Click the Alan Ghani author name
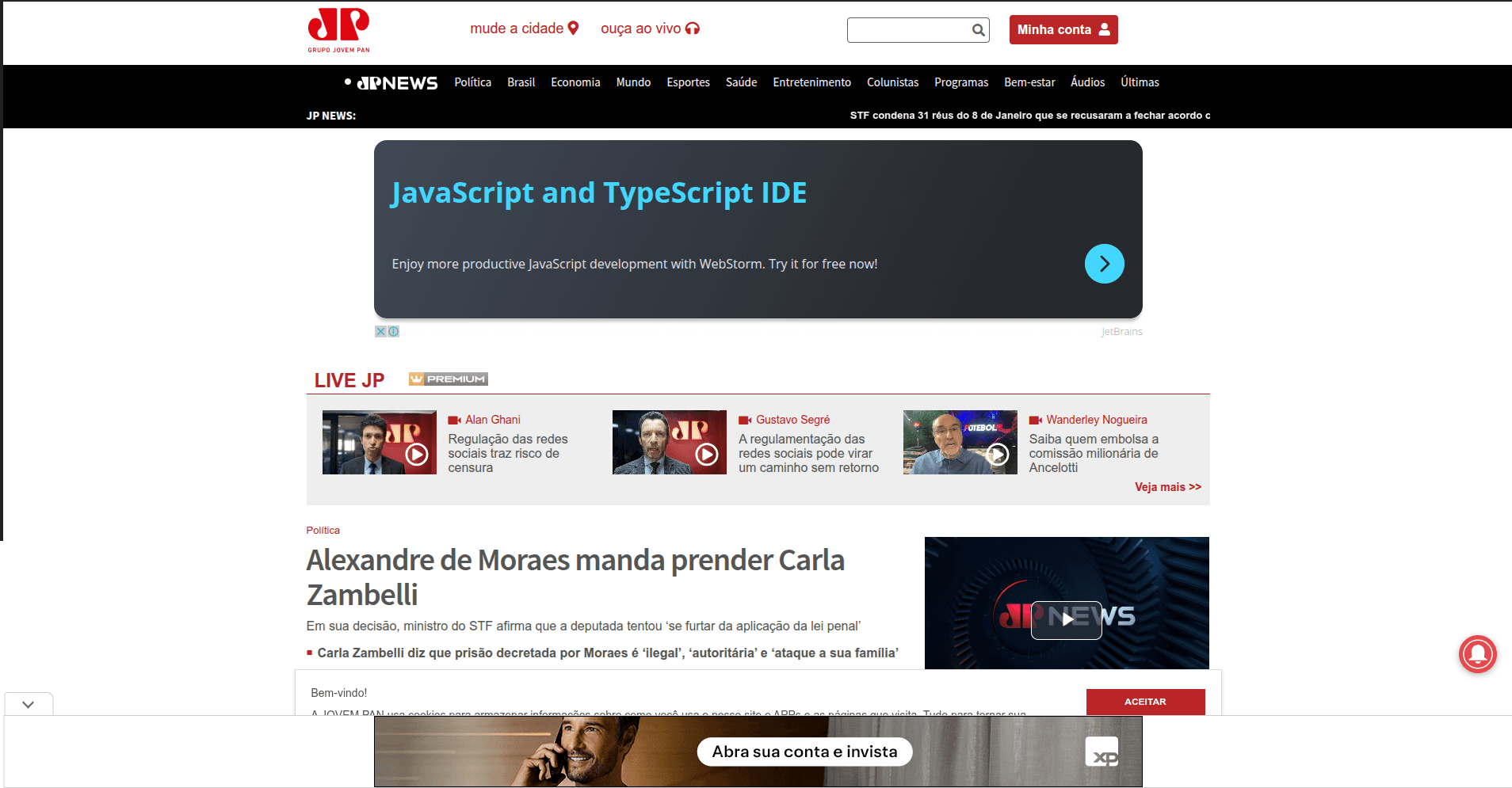The image size is (1512, 788). (x=493, y=421)
